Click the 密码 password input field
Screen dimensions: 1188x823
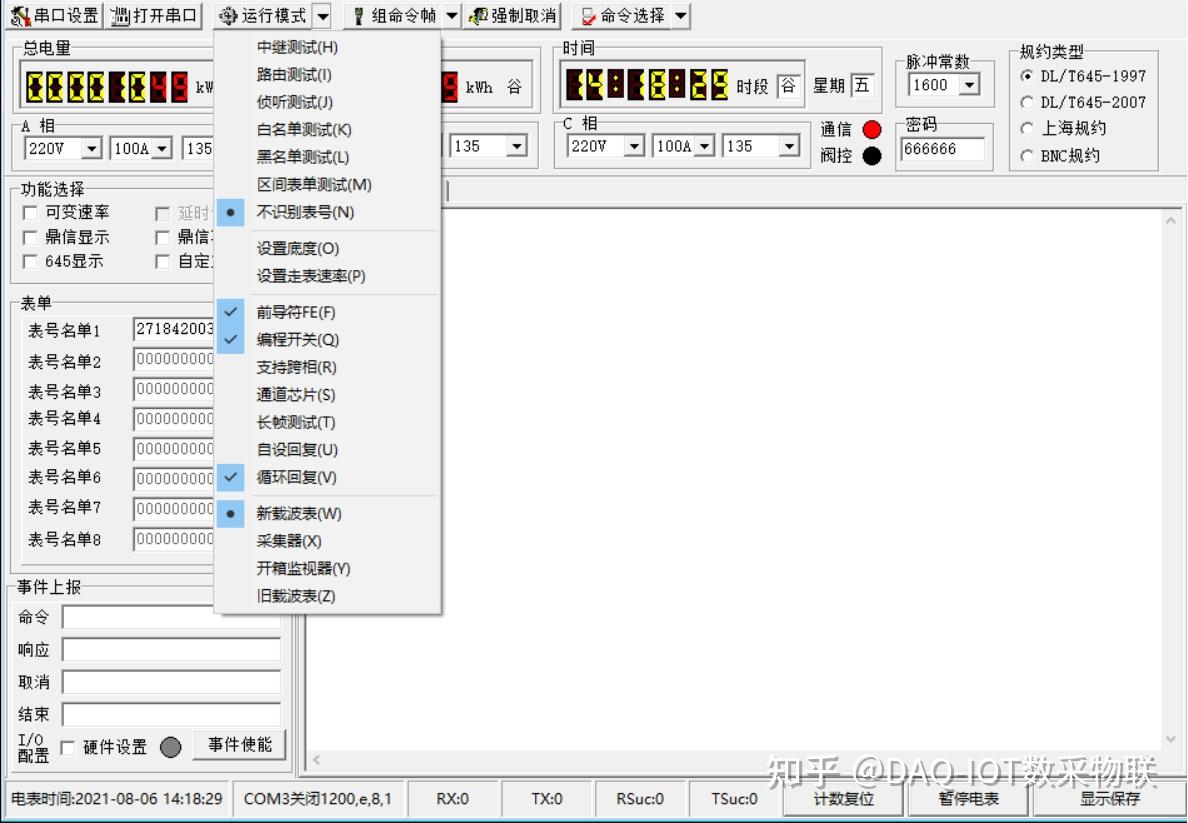pos(944,148)
